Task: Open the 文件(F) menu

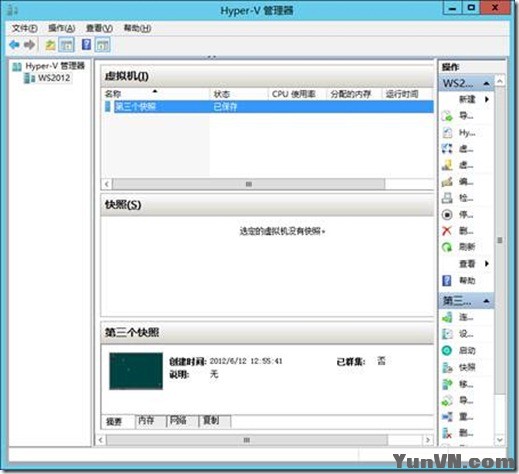Action: coord(25,28)
